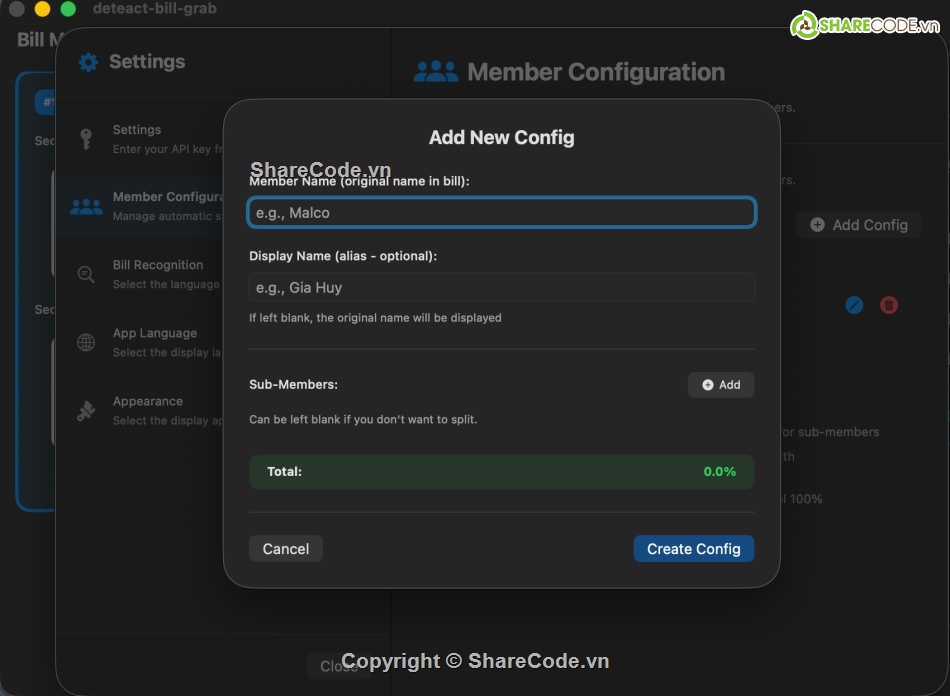Click the Create Config button
The image size is (950, 696).
693,549
